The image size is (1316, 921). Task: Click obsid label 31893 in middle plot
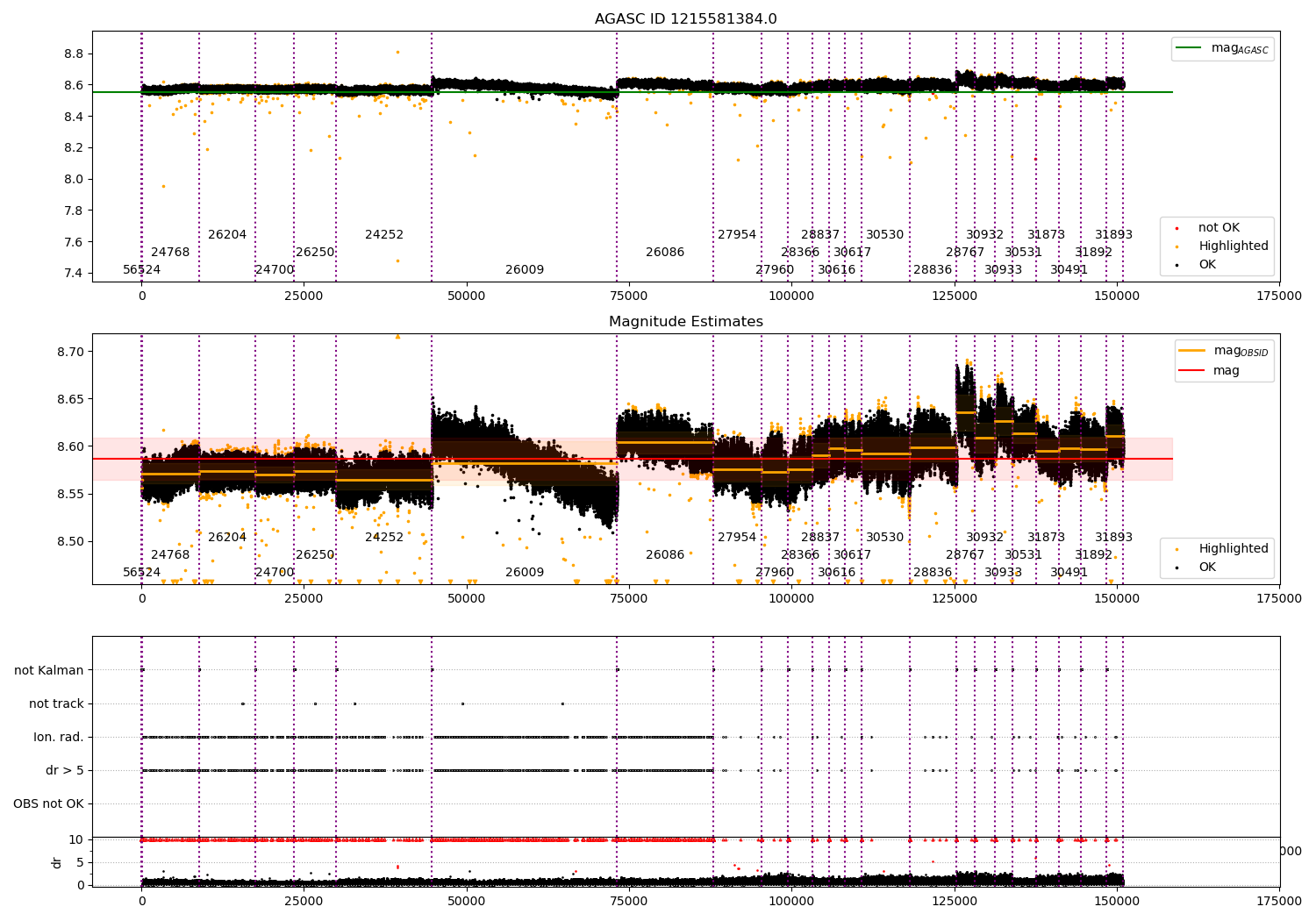tap(1113, 537)
